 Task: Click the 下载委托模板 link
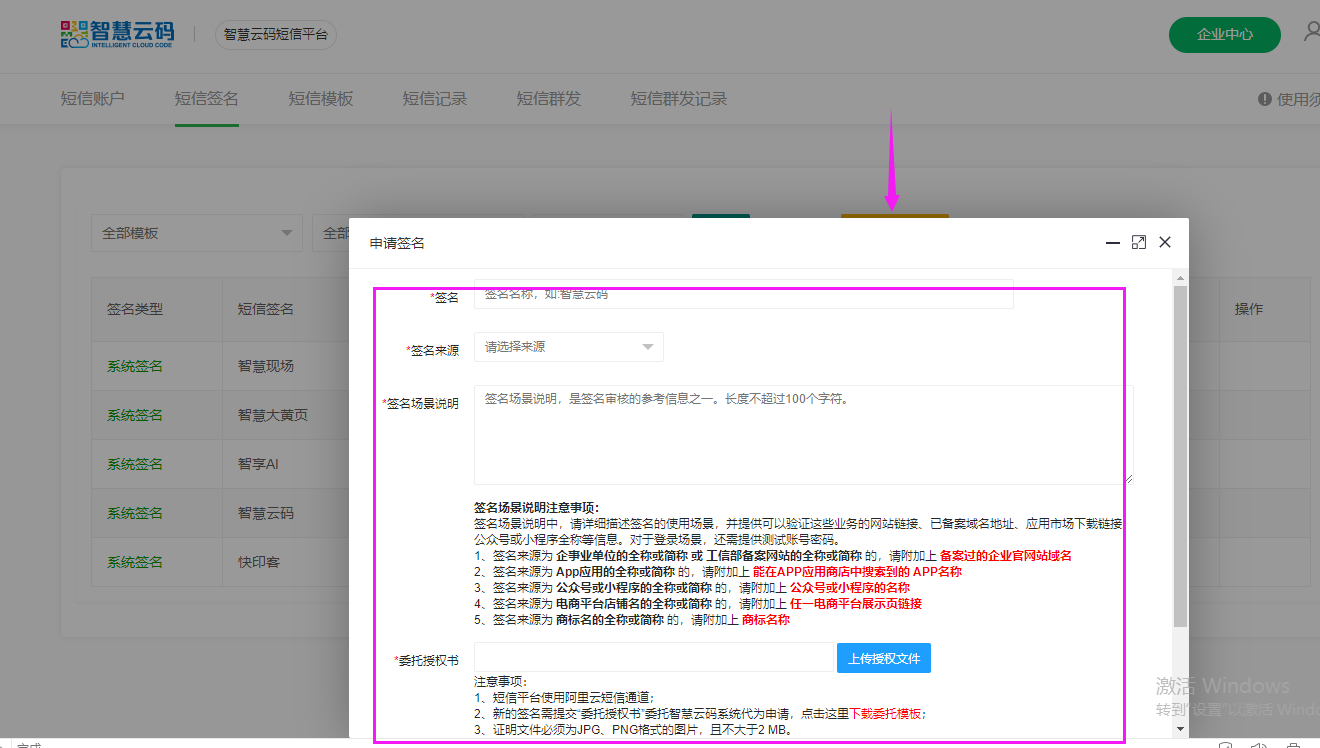pos(886,714)
